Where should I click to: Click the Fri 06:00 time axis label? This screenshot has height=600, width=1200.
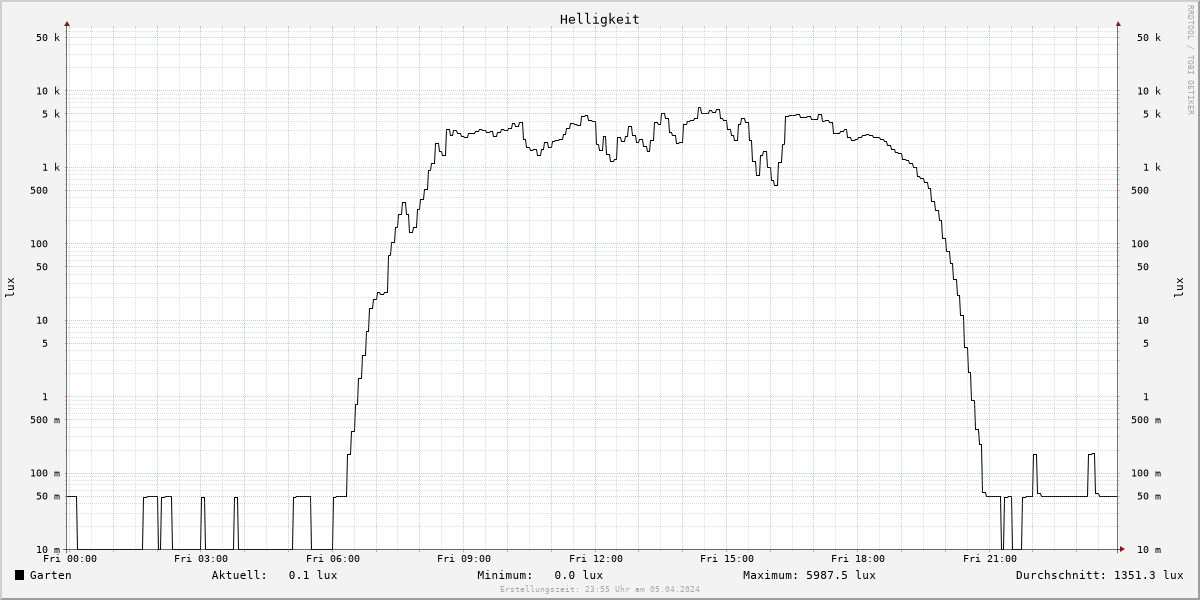[333, 559]
